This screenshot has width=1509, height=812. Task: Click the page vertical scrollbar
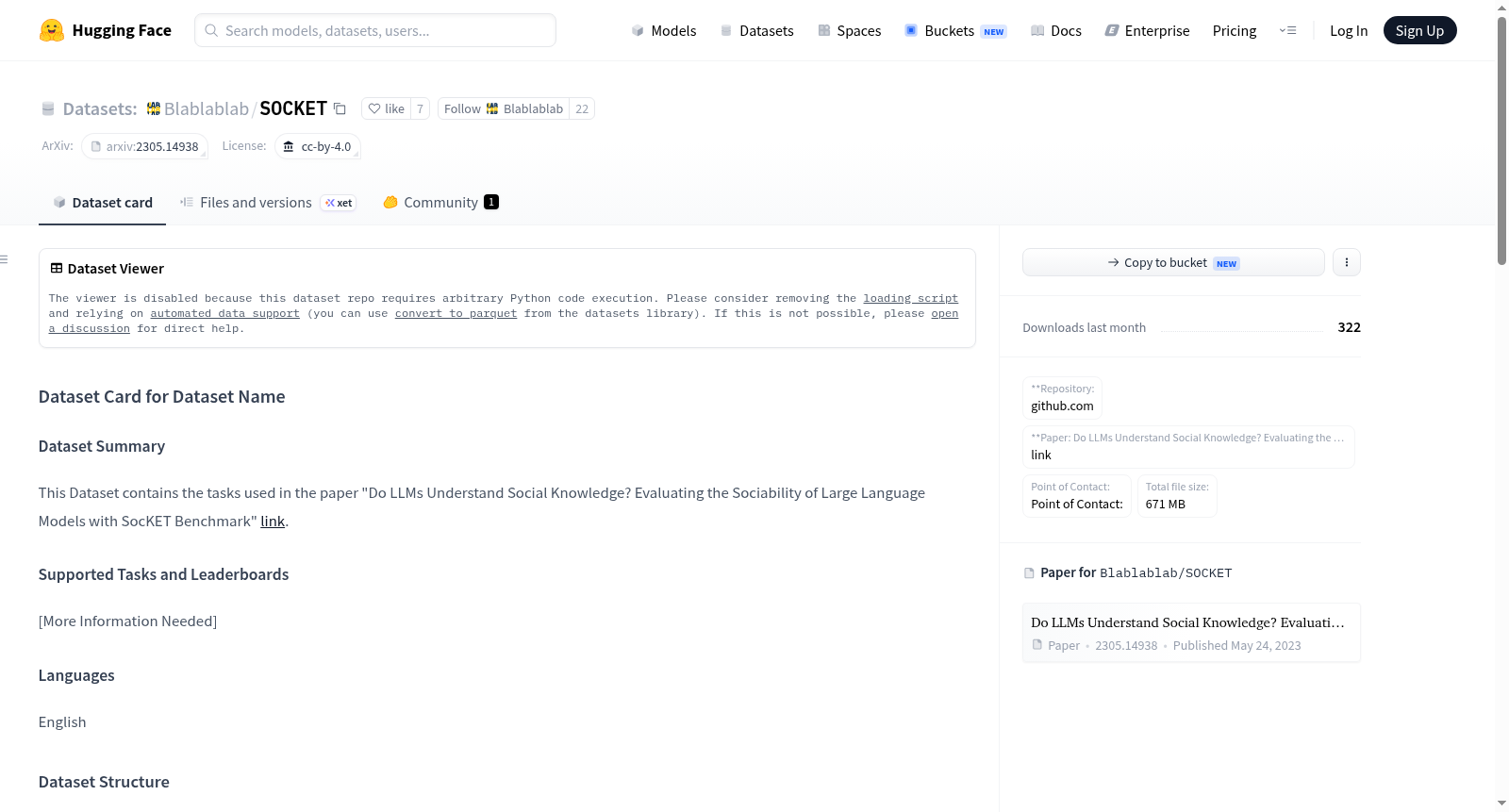tap(1501, 141)
